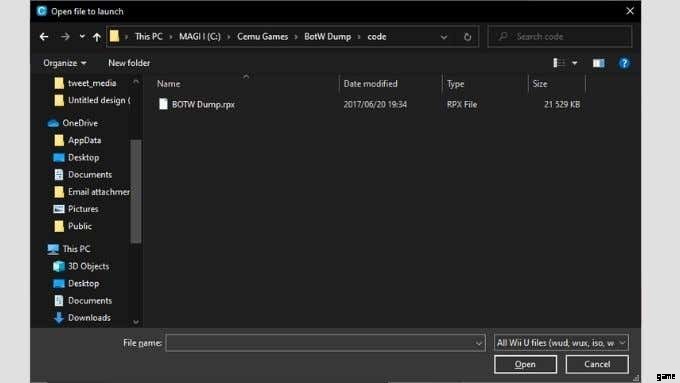Image resolution: width=680 pixels, height=383 pixels.
Task: Open Documents under This PC
Action: pos(82,301)
